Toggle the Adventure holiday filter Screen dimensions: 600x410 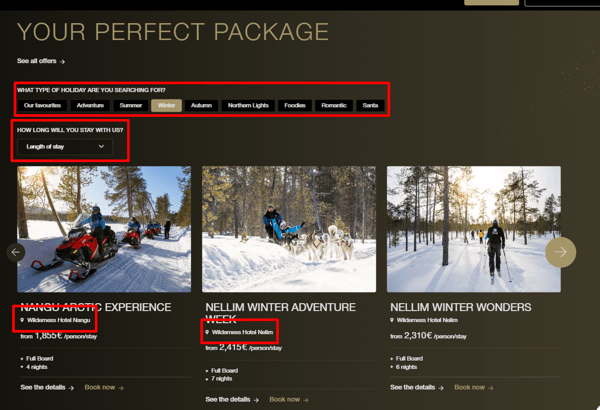click(90, 105)
